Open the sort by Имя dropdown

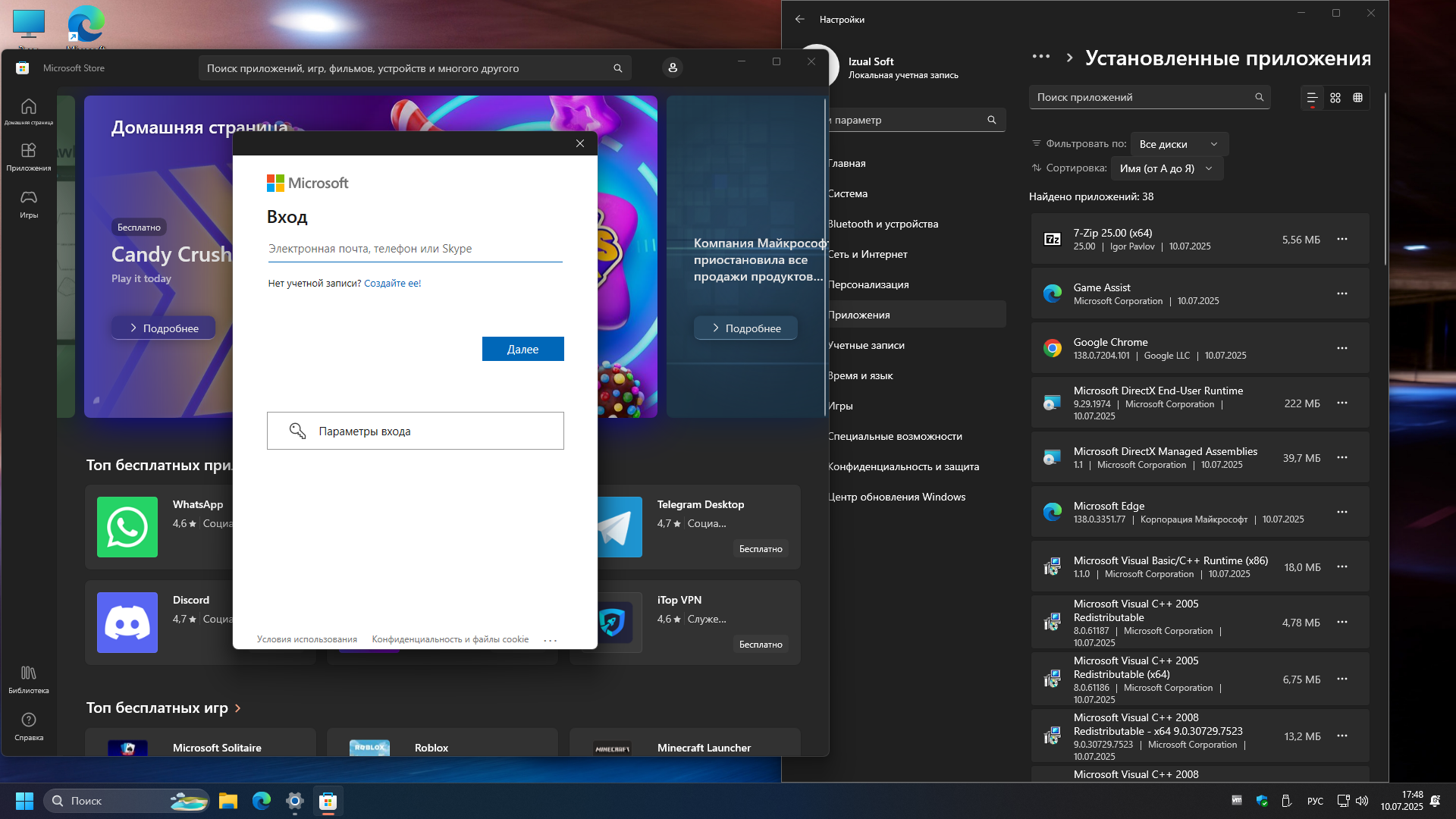click(x=1166, y=168)
